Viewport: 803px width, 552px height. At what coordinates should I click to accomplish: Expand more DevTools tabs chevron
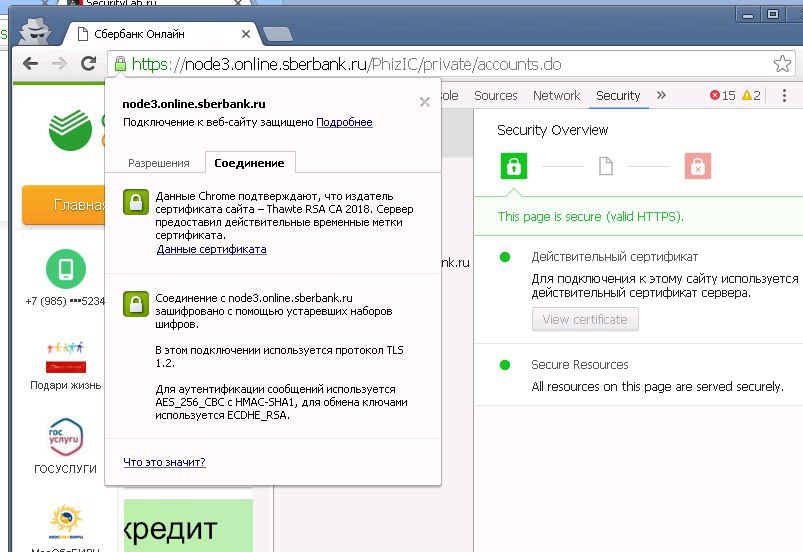click(x=661, y=95)
